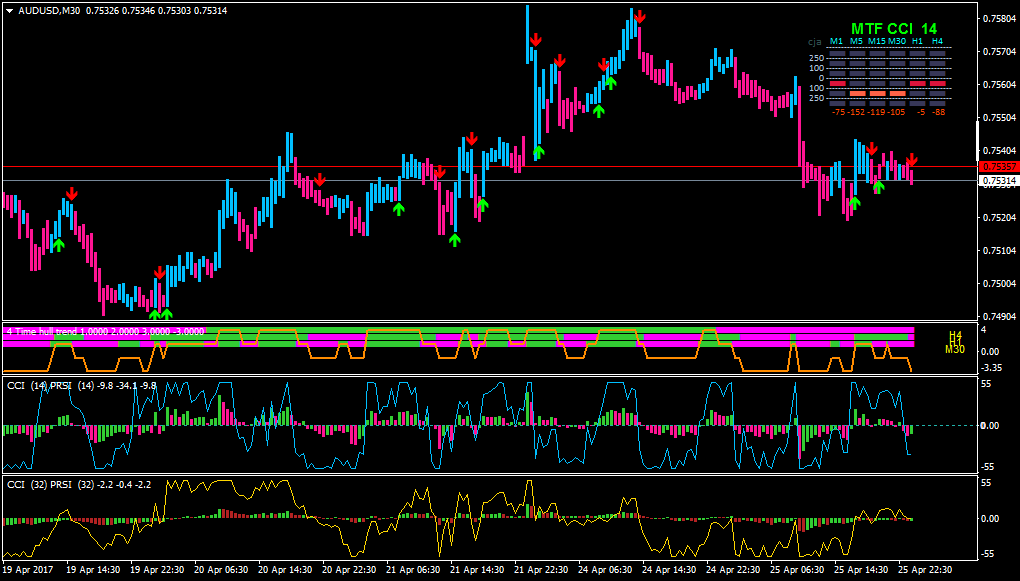Image resolution: width=1020 pixels, height=581 pixels.
Task: Click the -3.35 hull trend scale value
Action: pyautogui.click(x=990, y=368)
